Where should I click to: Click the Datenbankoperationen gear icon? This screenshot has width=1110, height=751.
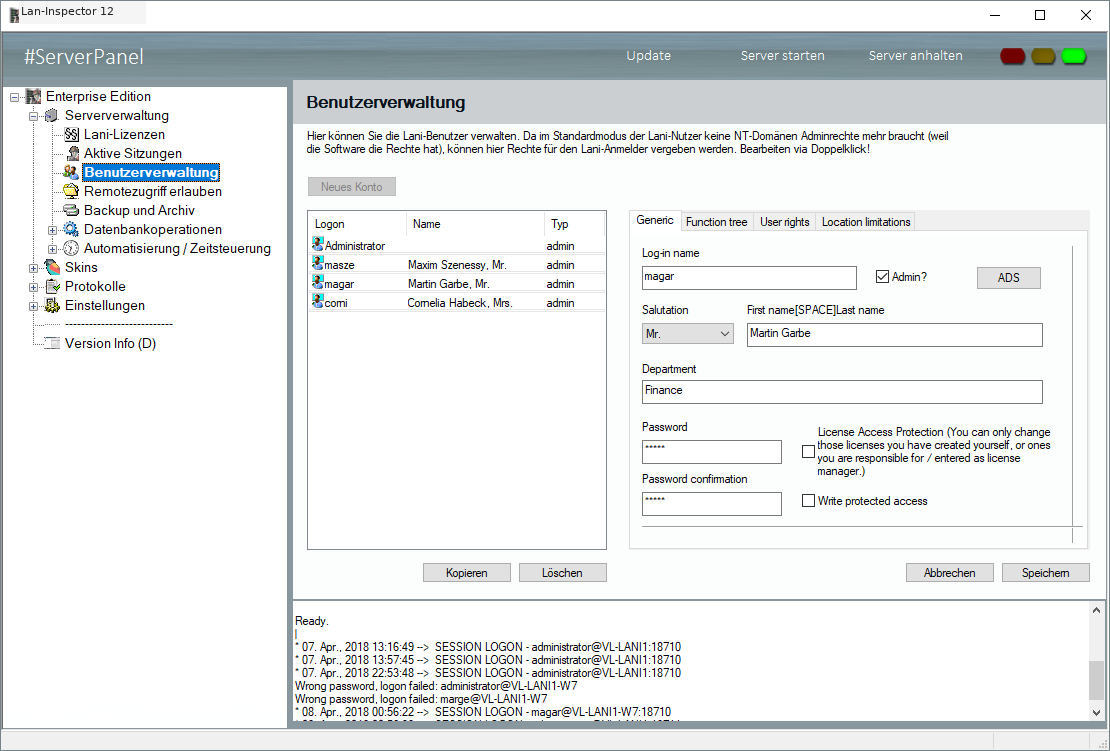pyautogui.click(x=71, y=229)
